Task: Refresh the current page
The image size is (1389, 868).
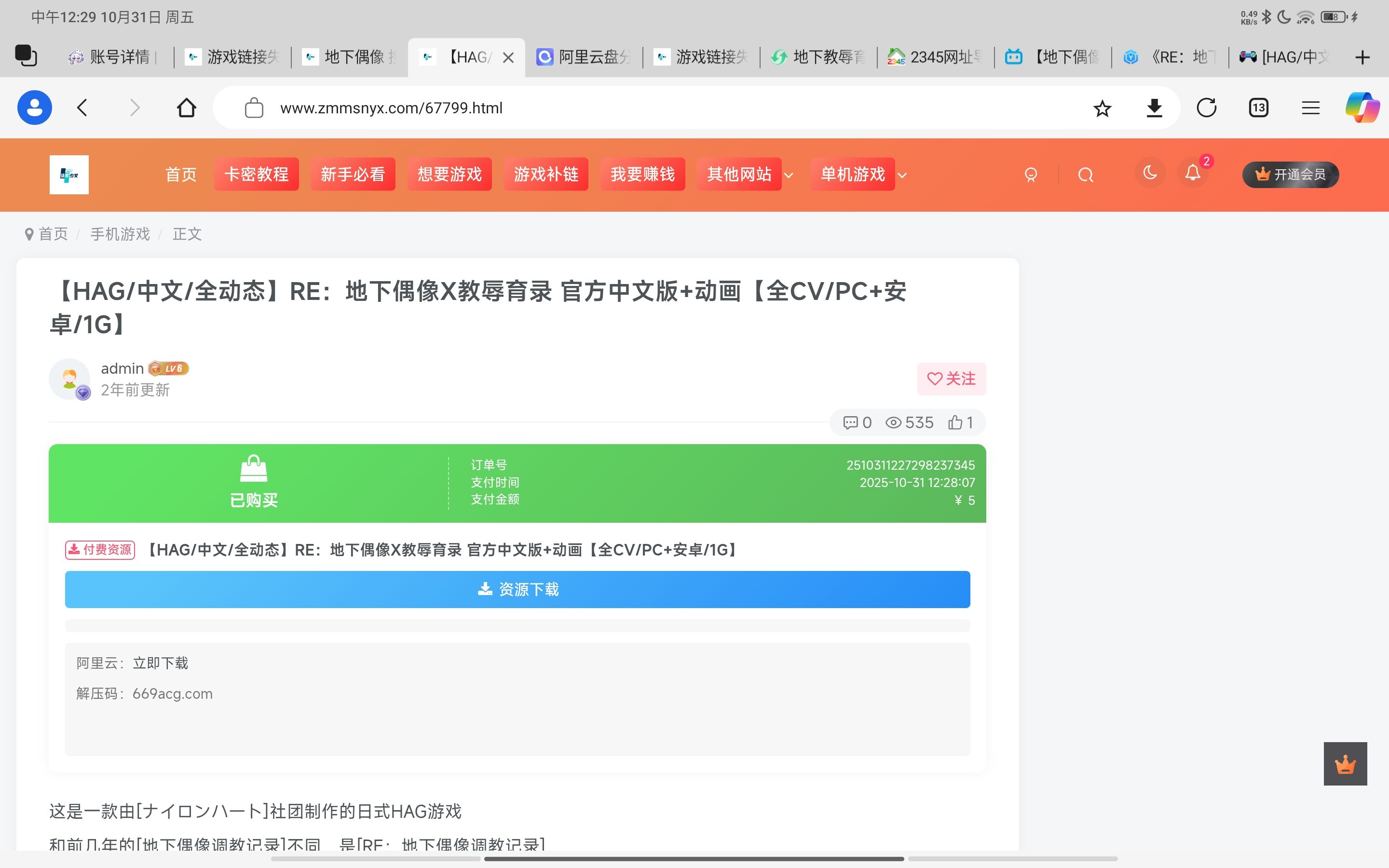Action: click(1205, 108)
